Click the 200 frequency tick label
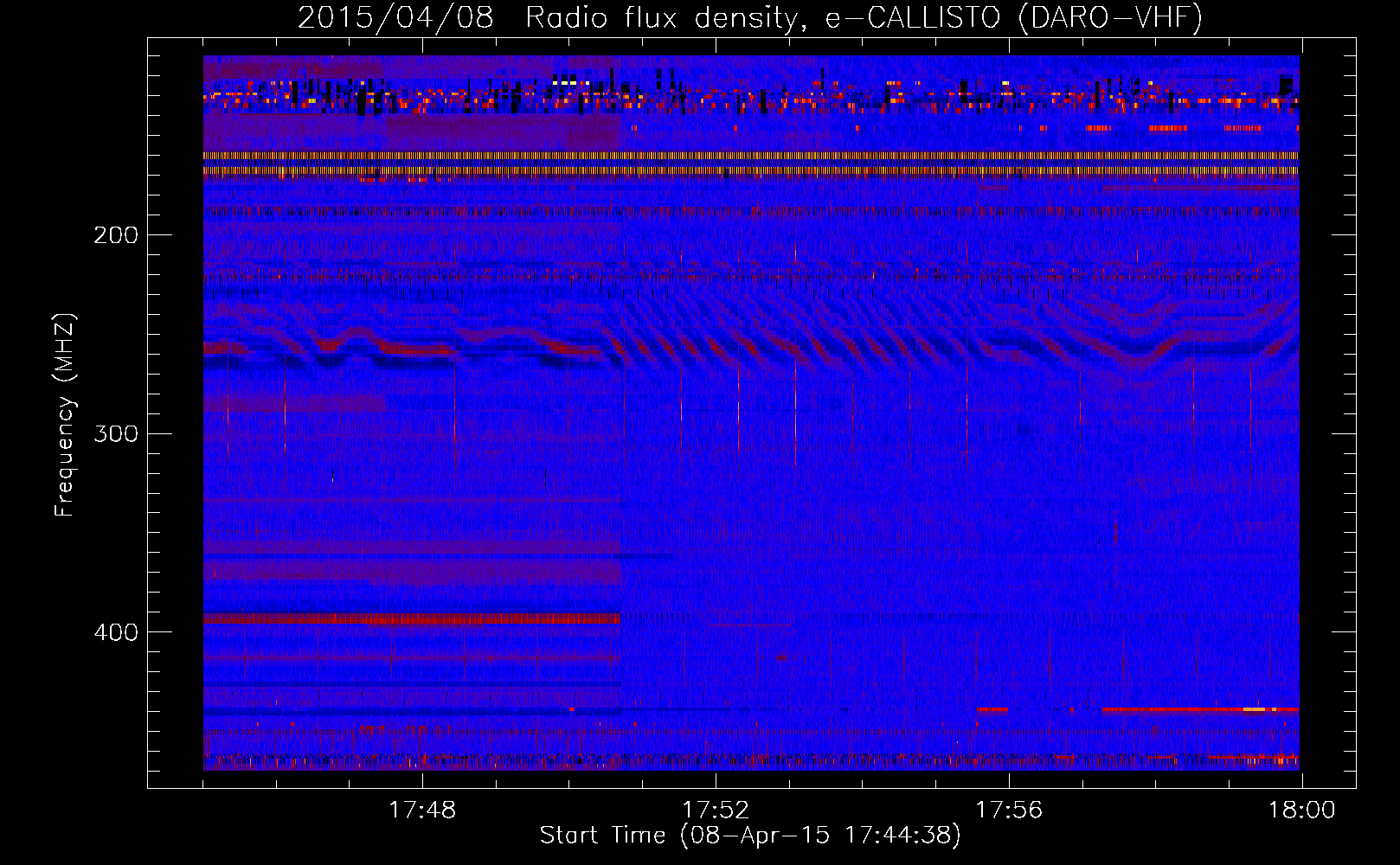The image size is (1400, 865). tap(116, 235)
